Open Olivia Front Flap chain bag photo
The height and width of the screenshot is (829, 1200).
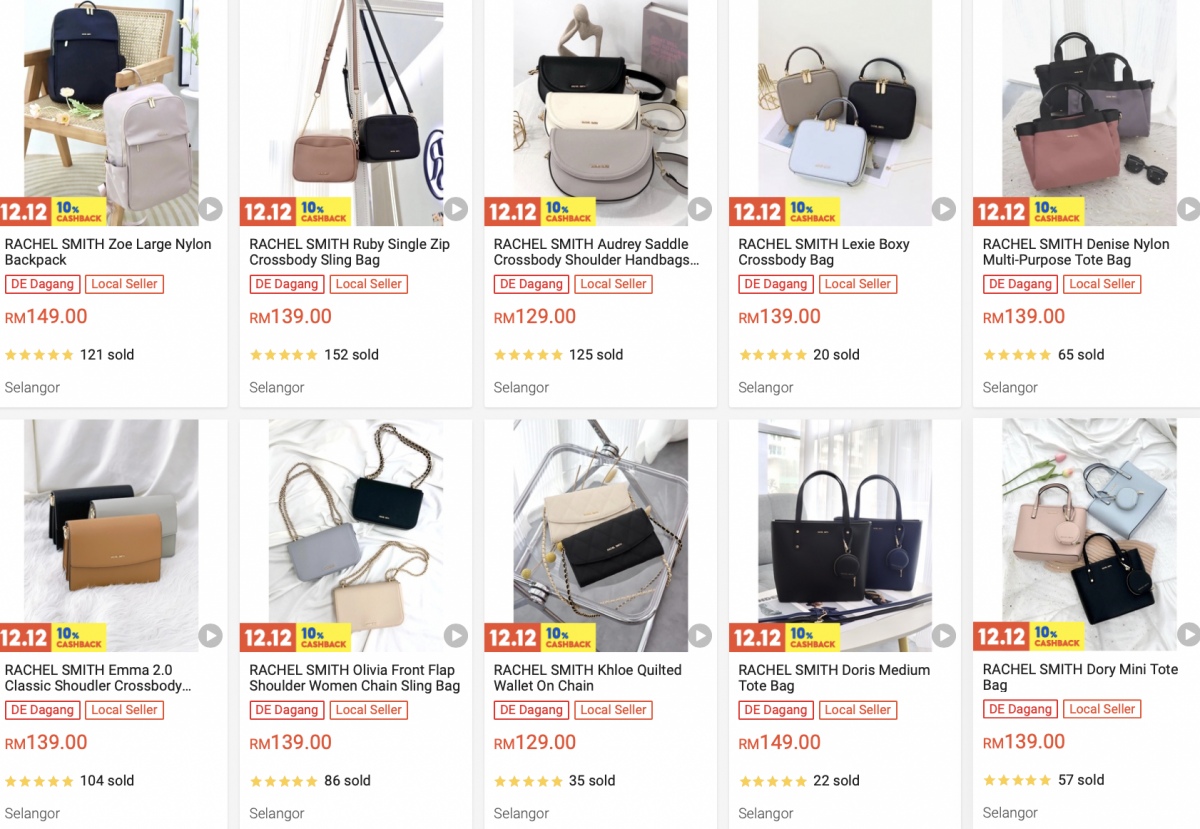click(x=355, y=535)
